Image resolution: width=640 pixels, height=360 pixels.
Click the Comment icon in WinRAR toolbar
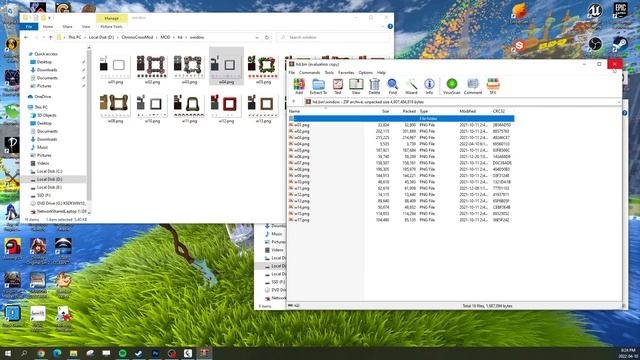pos(473,86)
